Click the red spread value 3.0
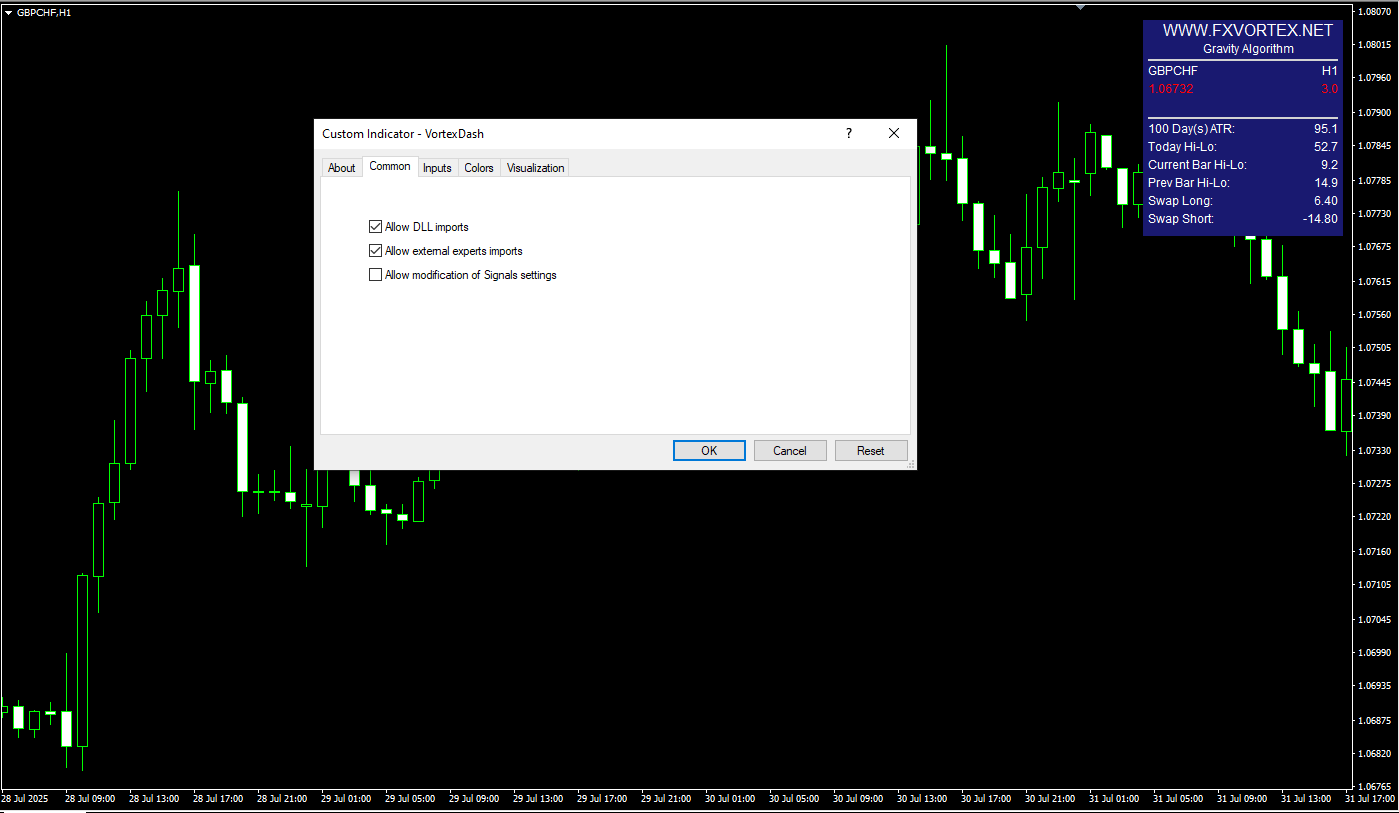 1330,89
